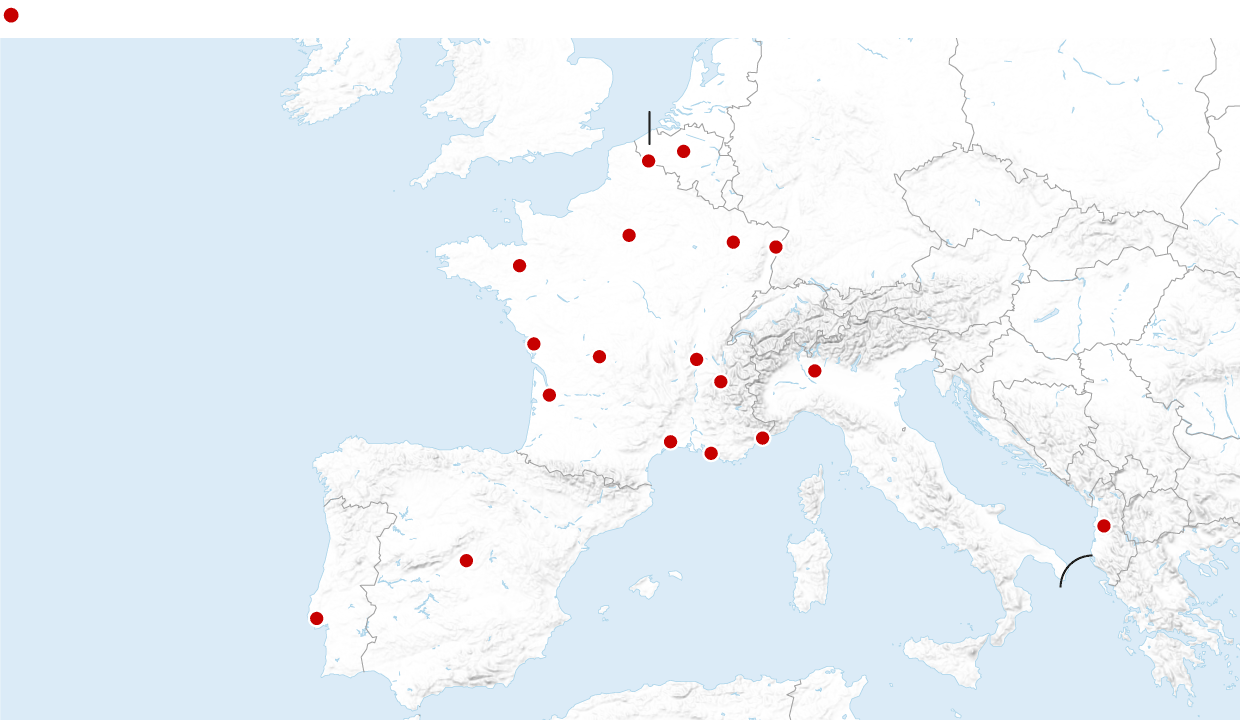Screen dimensions: 1240x720
Task: Open the red marker at Bordeaux
Action: coord(549,395)
